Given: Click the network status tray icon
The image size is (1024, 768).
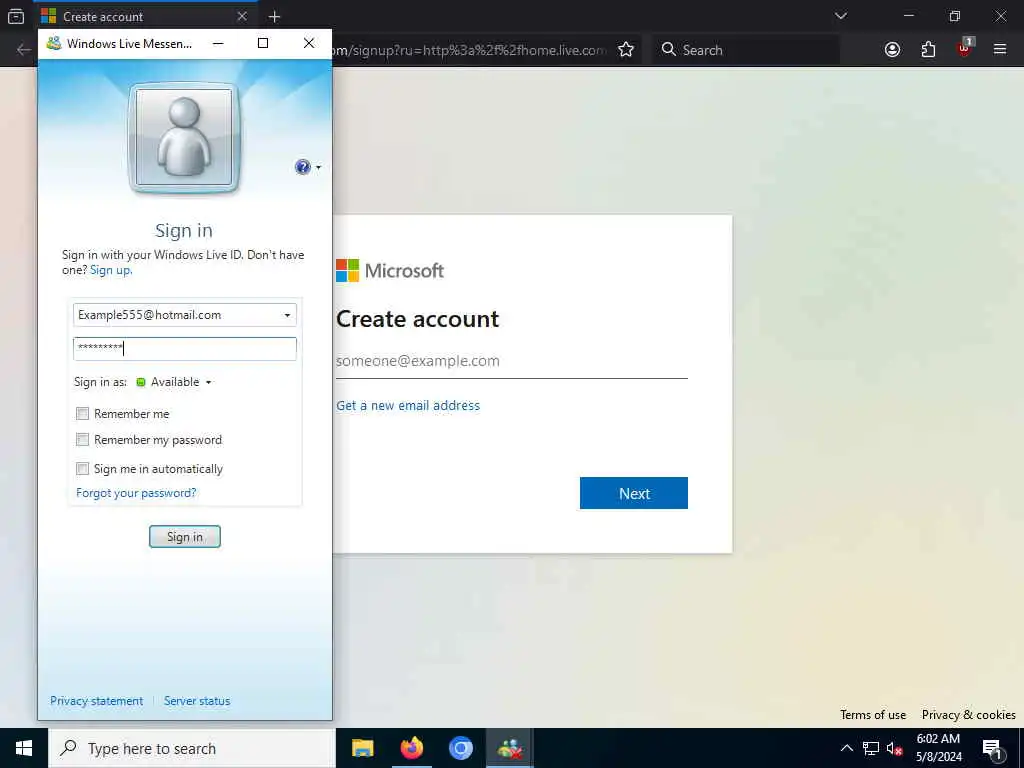Looking at the screenshot, I should point(871,748).
